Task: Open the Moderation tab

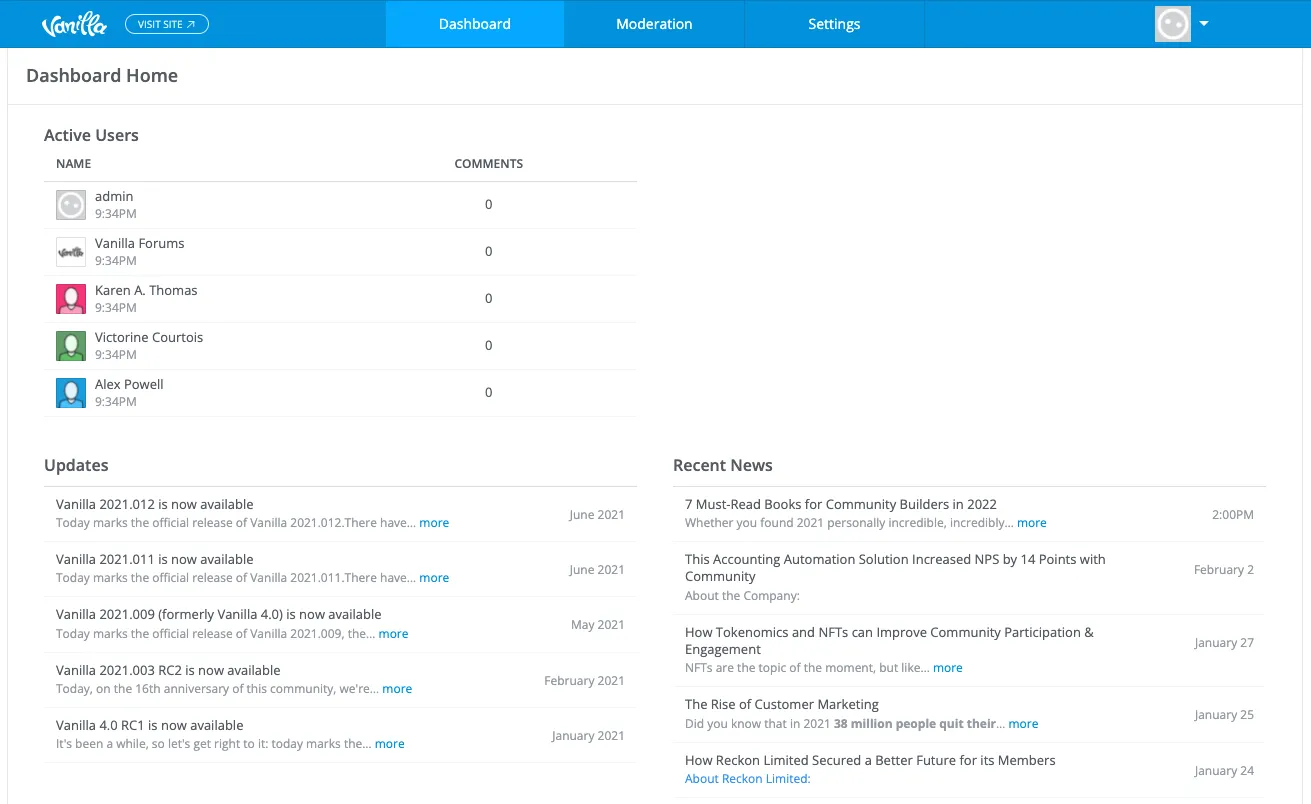Action: [654, 24]
